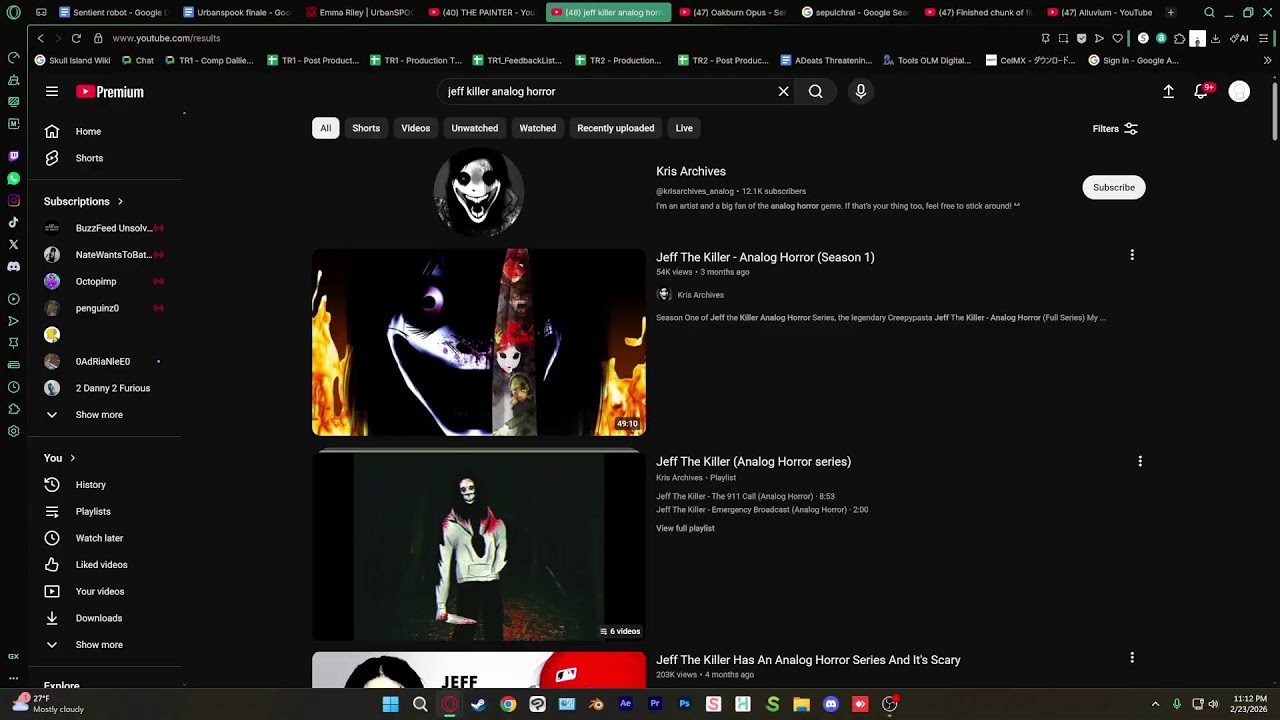Open browser downloads icon in toolbar
Viewport: 1280px width, 720px height.
(x=1215, y=38)
